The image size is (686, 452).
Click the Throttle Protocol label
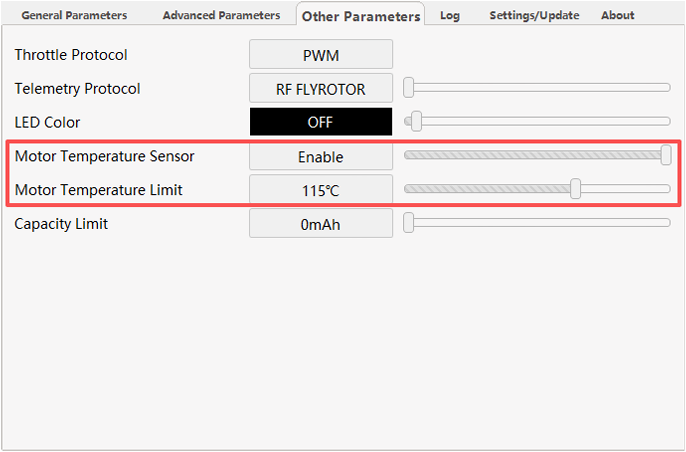71,55
